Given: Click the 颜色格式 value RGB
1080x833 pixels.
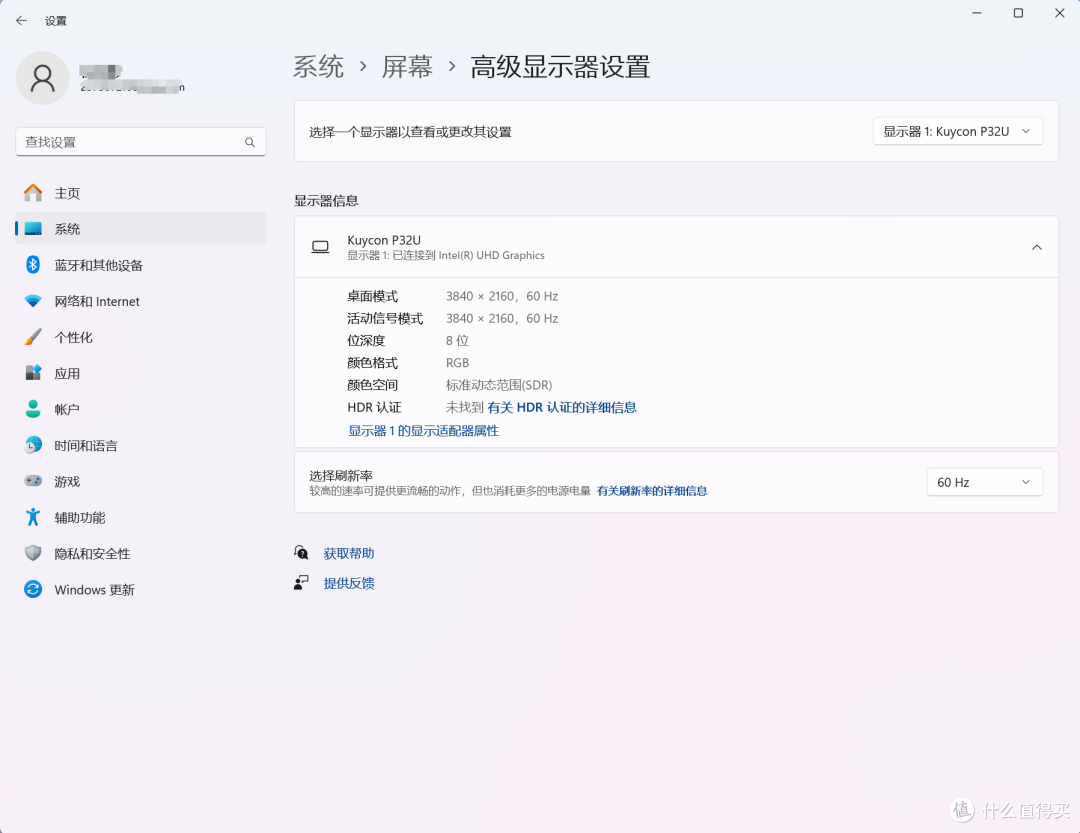Looking at the screenshot, I should pyautogui.click(x=457, y=362).
